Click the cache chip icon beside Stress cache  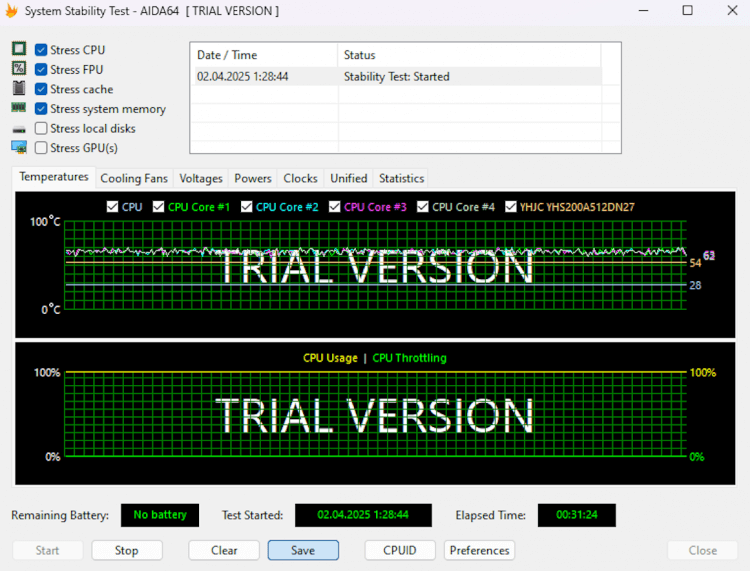pos(19,88)
